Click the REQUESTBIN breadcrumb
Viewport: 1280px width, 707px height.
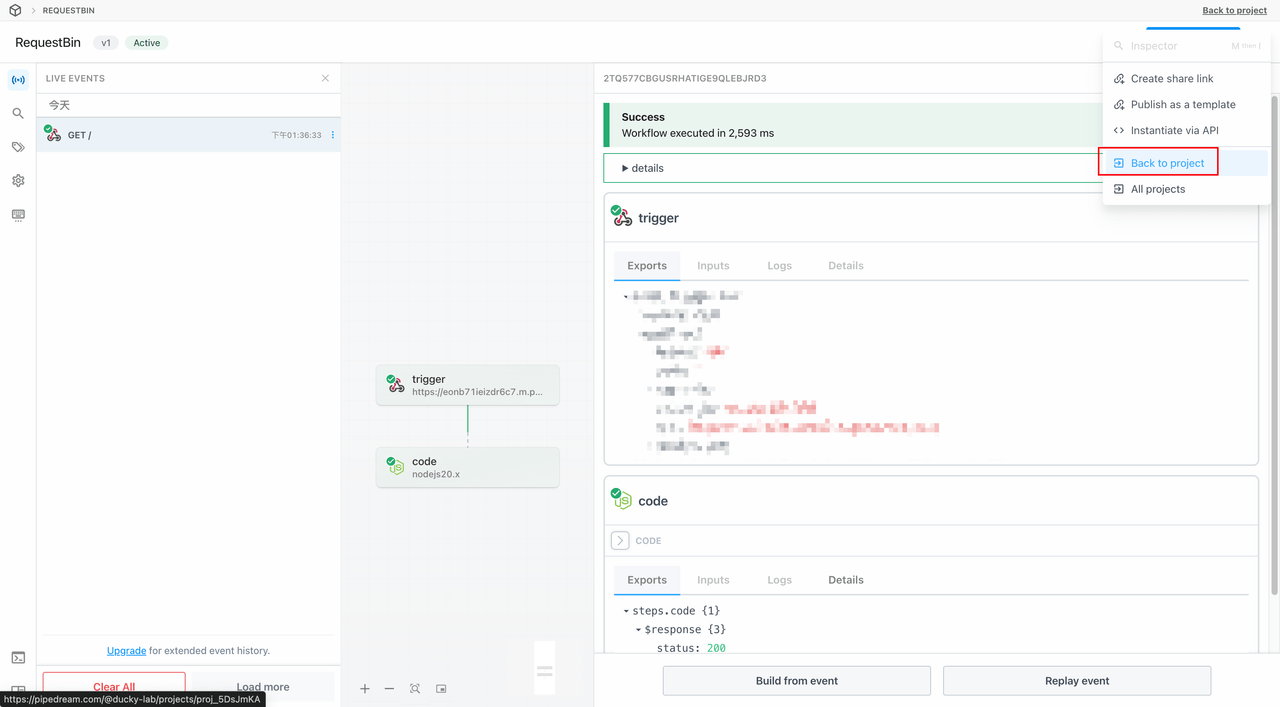coord(69,10)
